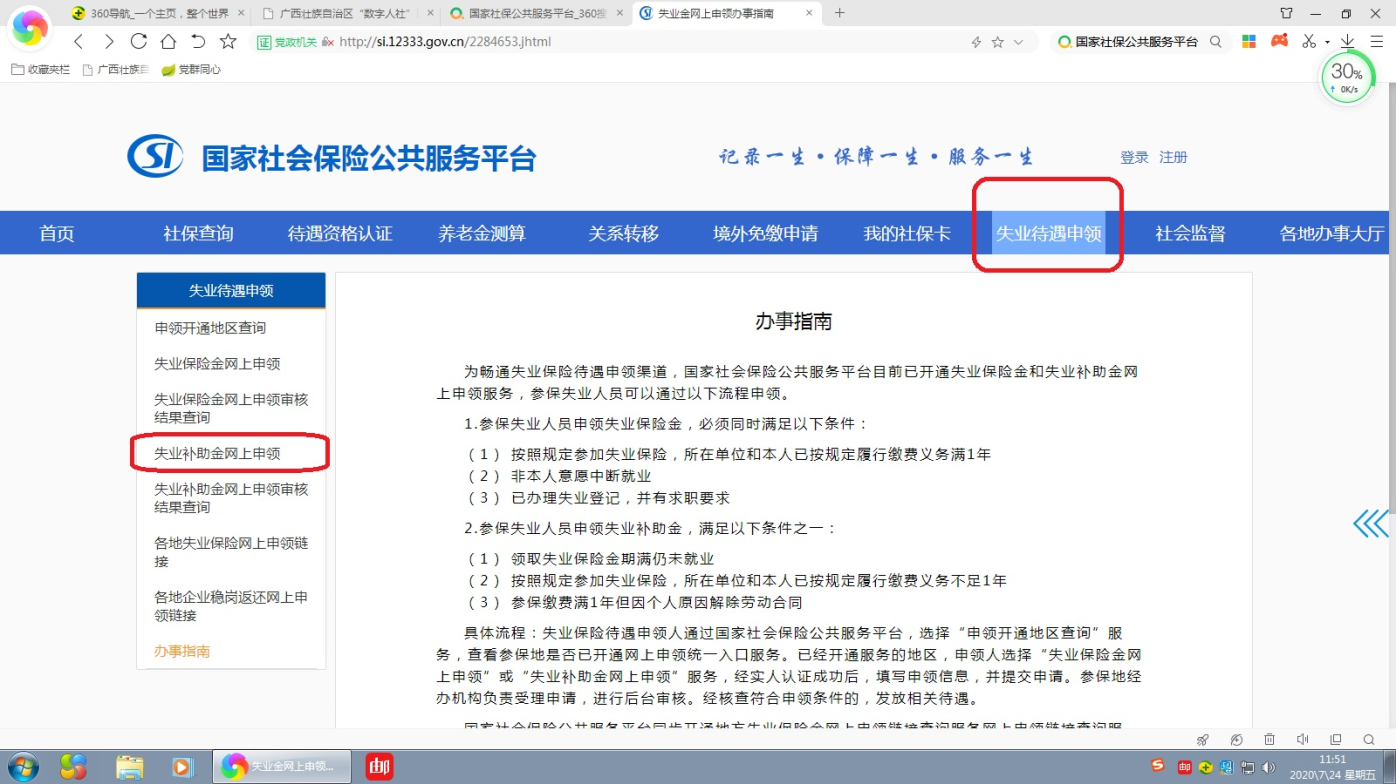Open the browser hamburger menu
1396x784 pixels.
1378,42
